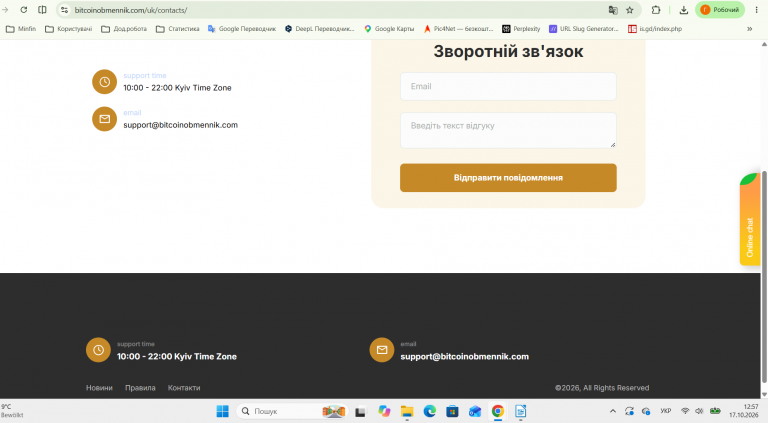Open the Дод.робота bookmark folder
768x423 pixels.
point(124,29)
